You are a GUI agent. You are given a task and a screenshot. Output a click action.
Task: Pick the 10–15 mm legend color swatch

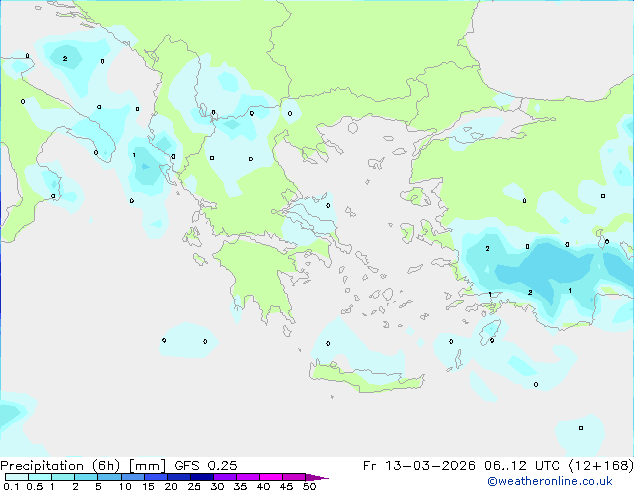(132, 477)
